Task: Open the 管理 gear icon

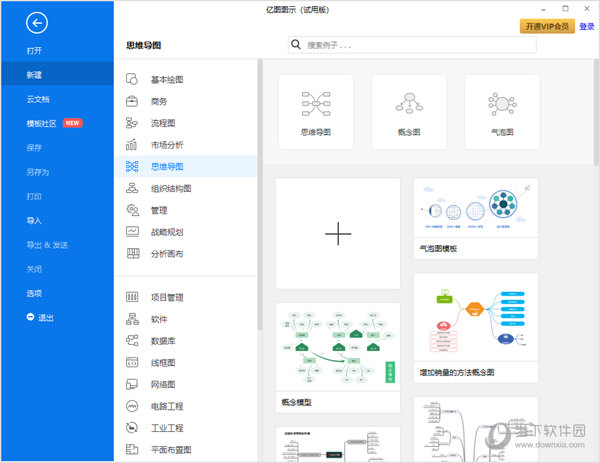Action: point(132,210)
